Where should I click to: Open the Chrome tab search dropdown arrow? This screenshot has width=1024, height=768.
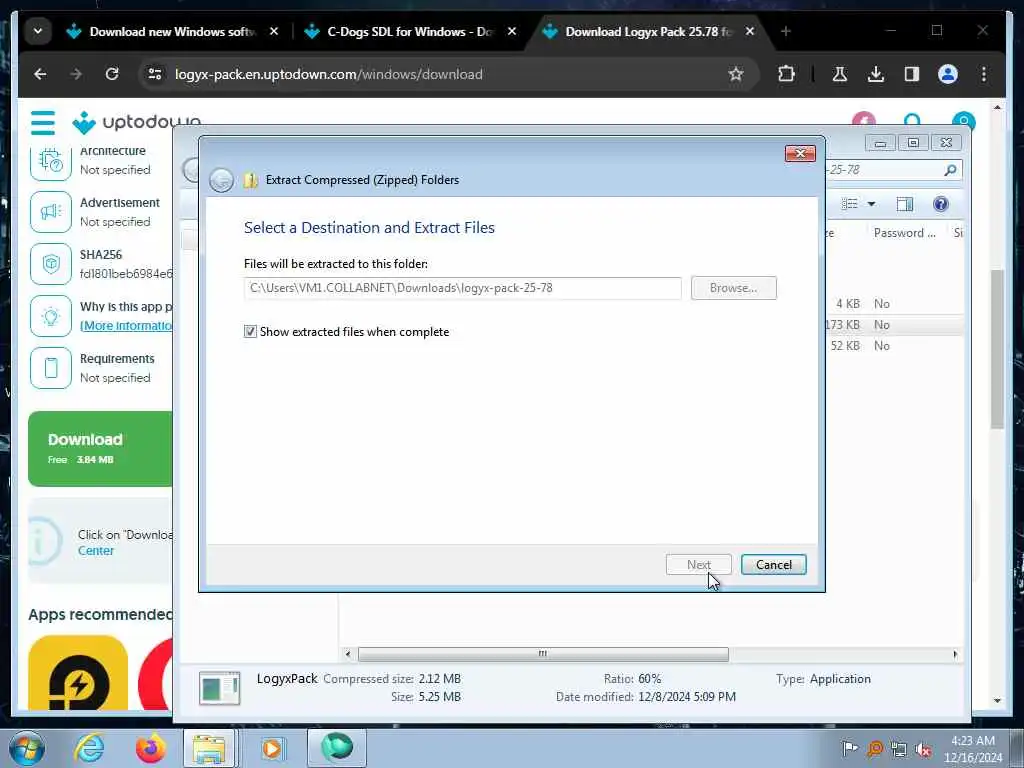point(38,31)
